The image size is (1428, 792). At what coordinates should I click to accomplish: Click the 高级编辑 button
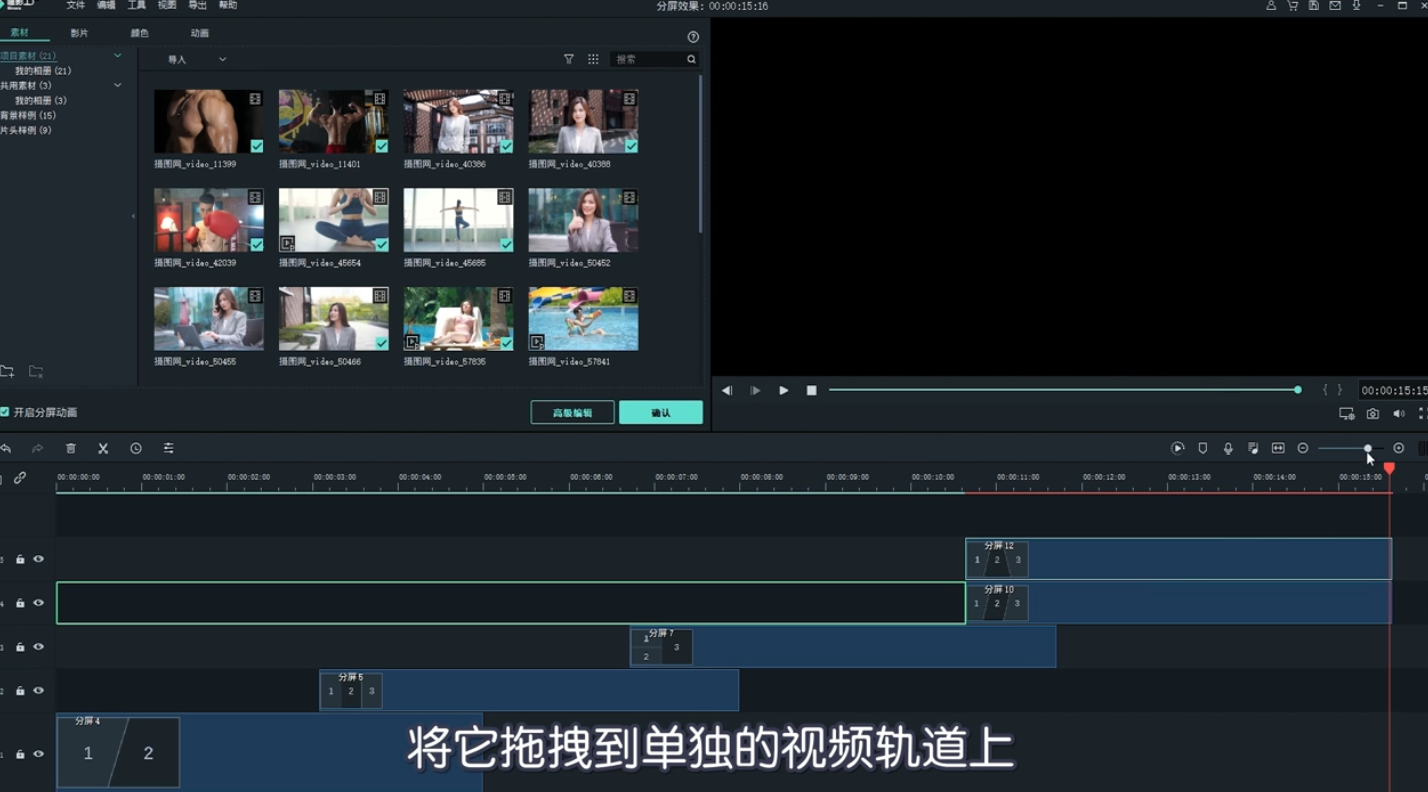[572, 412]
